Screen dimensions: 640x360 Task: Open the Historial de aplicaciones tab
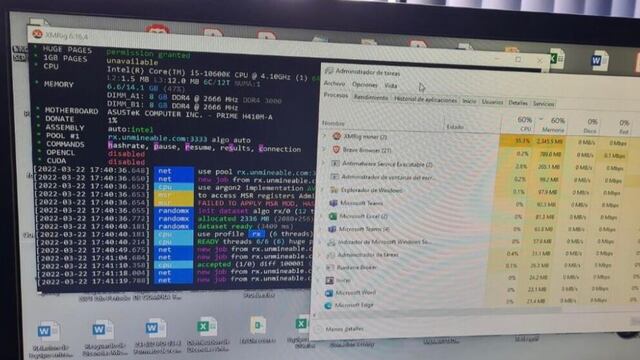(x=425, y=99)
